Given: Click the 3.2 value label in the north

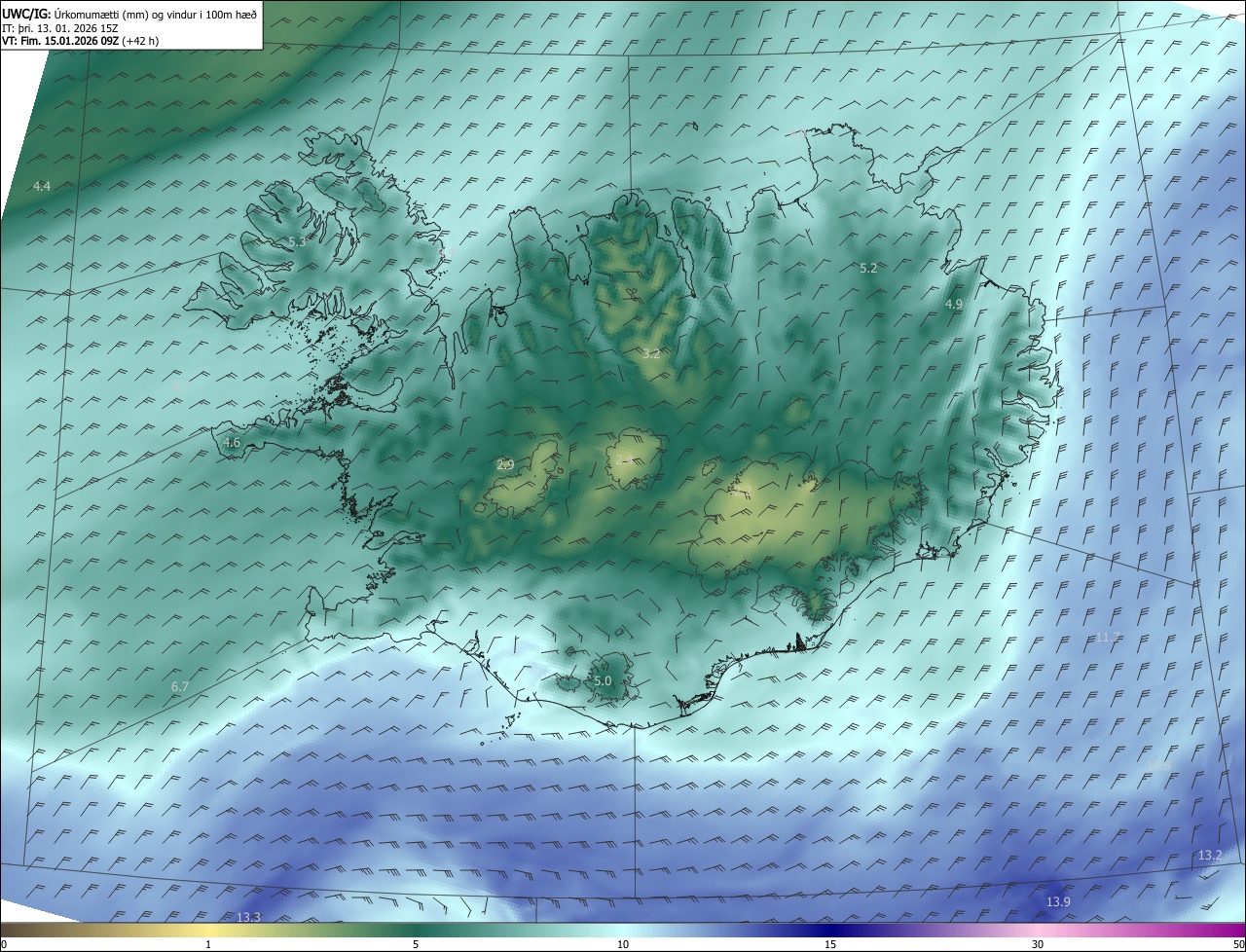Looking at the screenshot, I should tap(651, 354).
